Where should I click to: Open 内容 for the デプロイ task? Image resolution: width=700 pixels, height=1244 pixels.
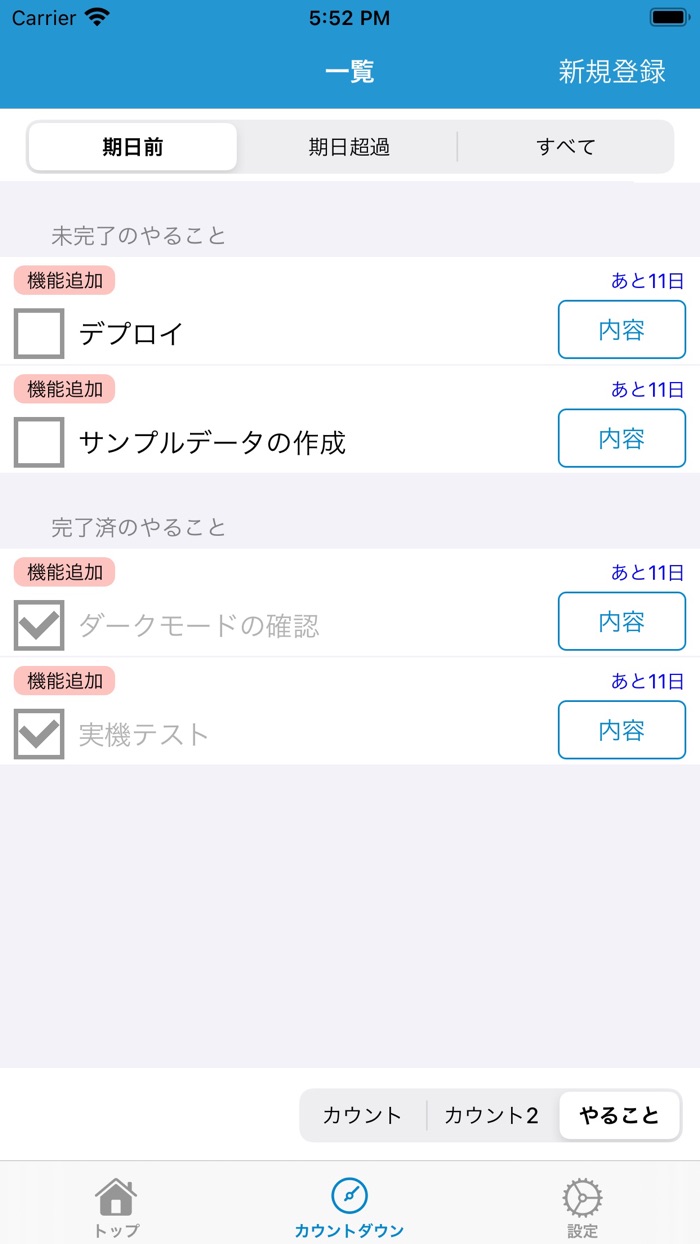pos(621,330)
